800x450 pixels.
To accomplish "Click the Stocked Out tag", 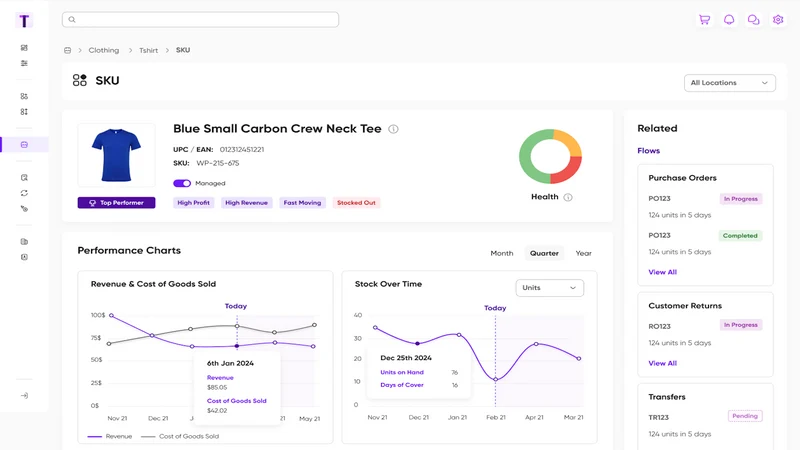I will click(356, 203).
